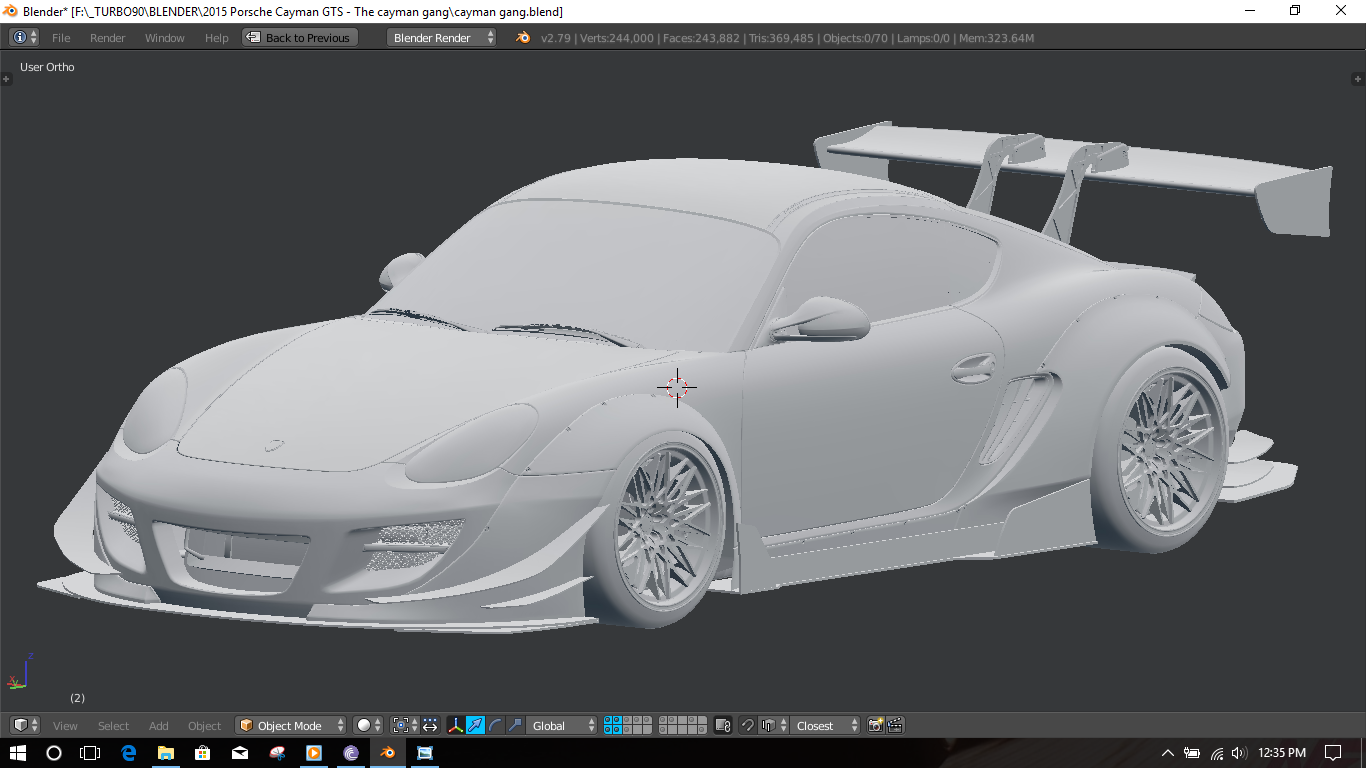1366x768 pixels.
Task: Expand the Blender Render engine dropdown
Action: (442, 38)
